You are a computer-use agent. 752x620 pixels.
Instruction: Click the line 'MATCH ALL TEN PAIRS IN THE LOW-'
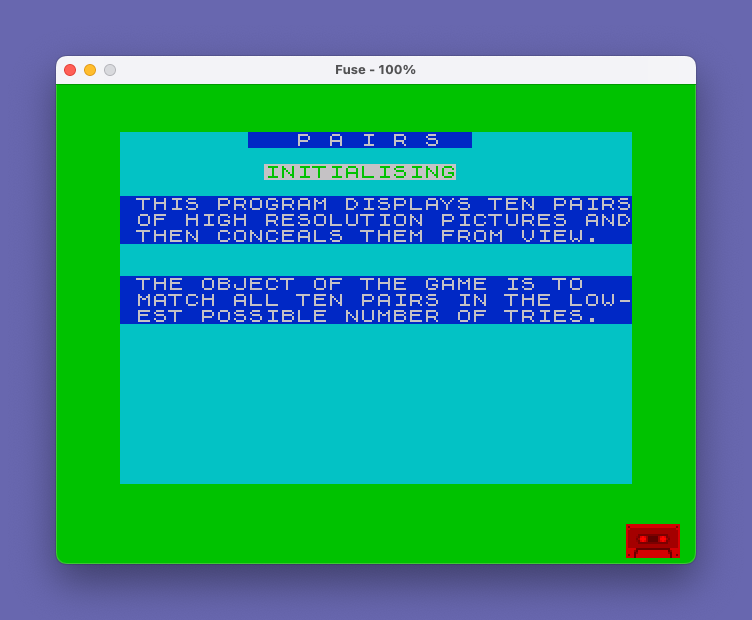point(384,300)
